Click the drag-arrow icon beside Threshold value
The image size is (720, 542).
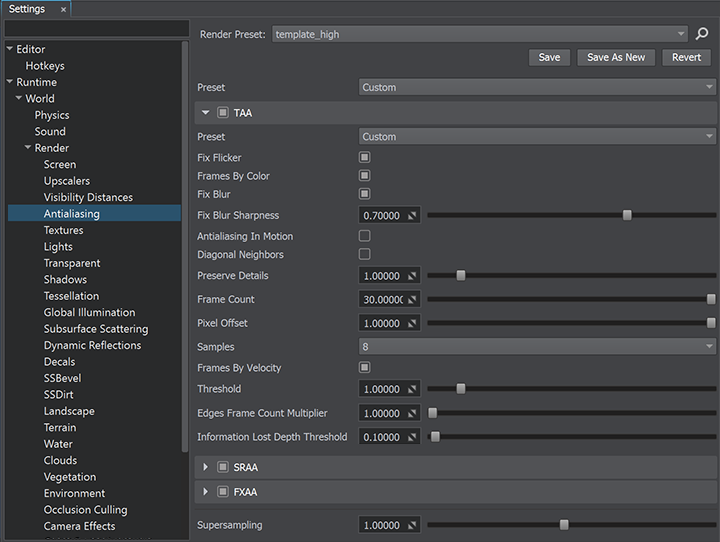[x=412, y=389]
